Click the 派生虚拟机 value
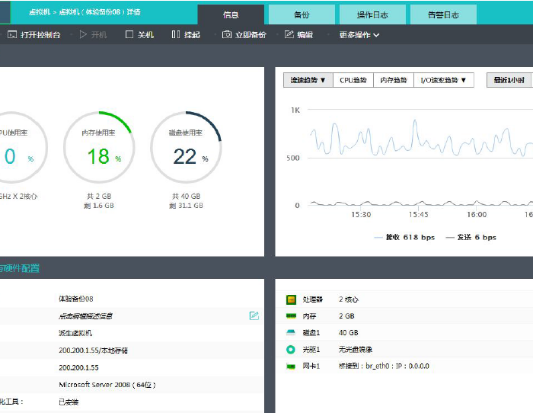The image size is (534, 413). pyautogui.click(x=75, y=333)
